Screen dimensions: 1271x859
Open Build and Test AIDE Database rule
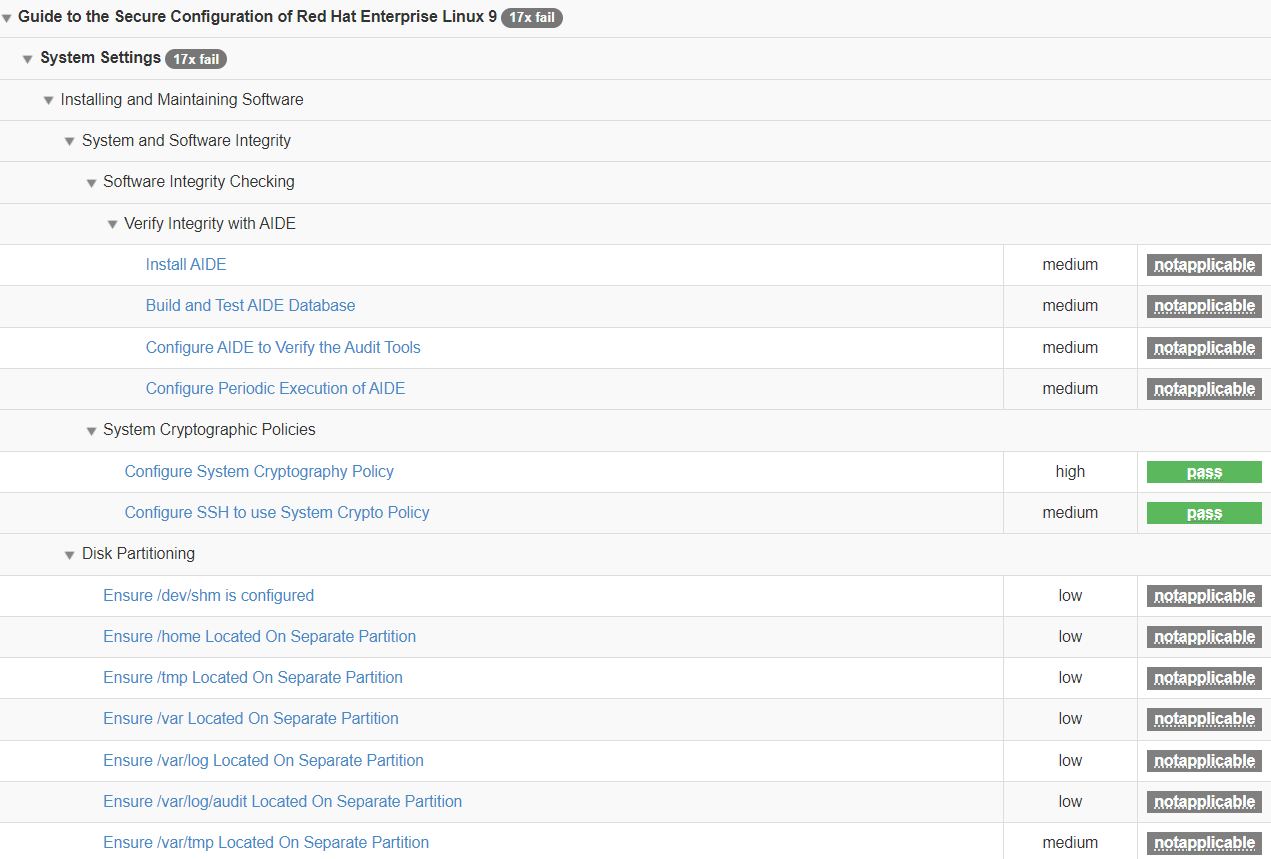250,306
